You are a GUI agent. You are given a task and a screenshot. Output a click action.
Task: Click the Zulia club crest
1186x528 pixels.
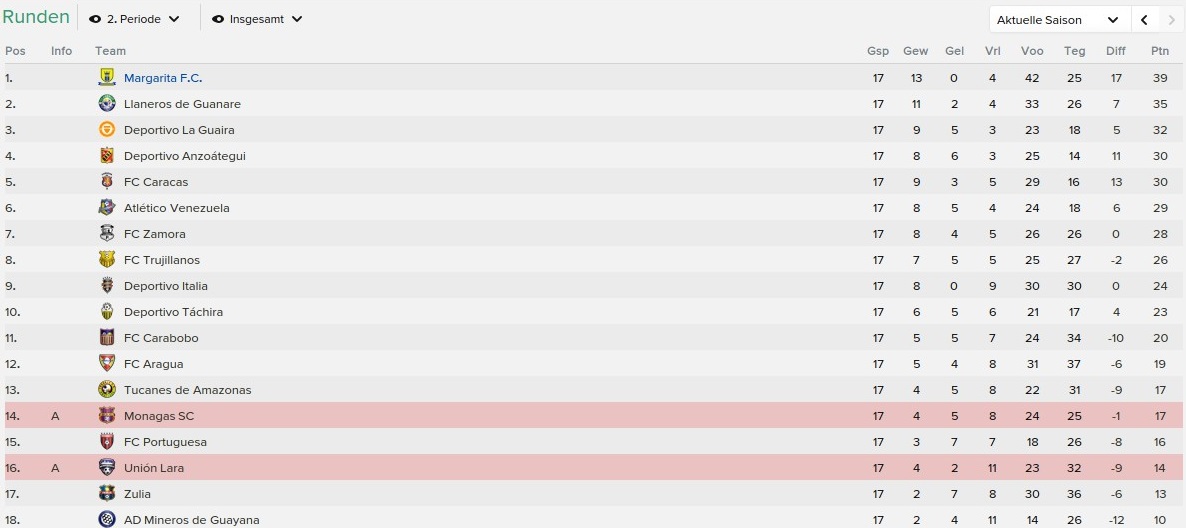[107, 493]
